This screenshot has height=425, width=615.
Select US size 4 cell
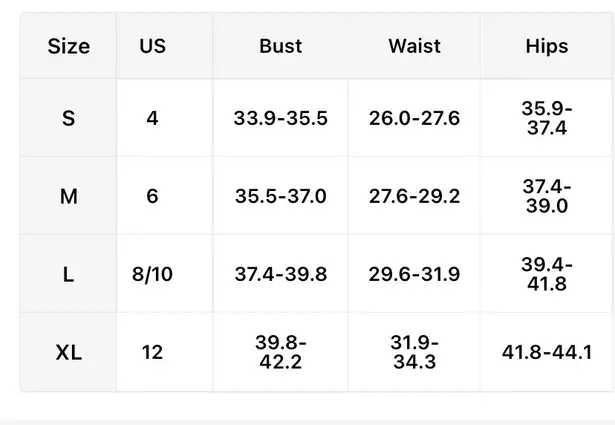152,118
